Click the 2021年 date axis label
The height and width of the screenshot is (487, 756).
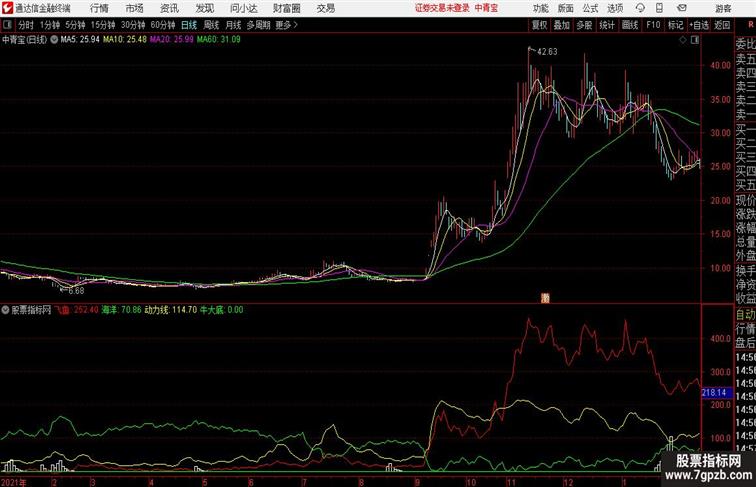14,482
